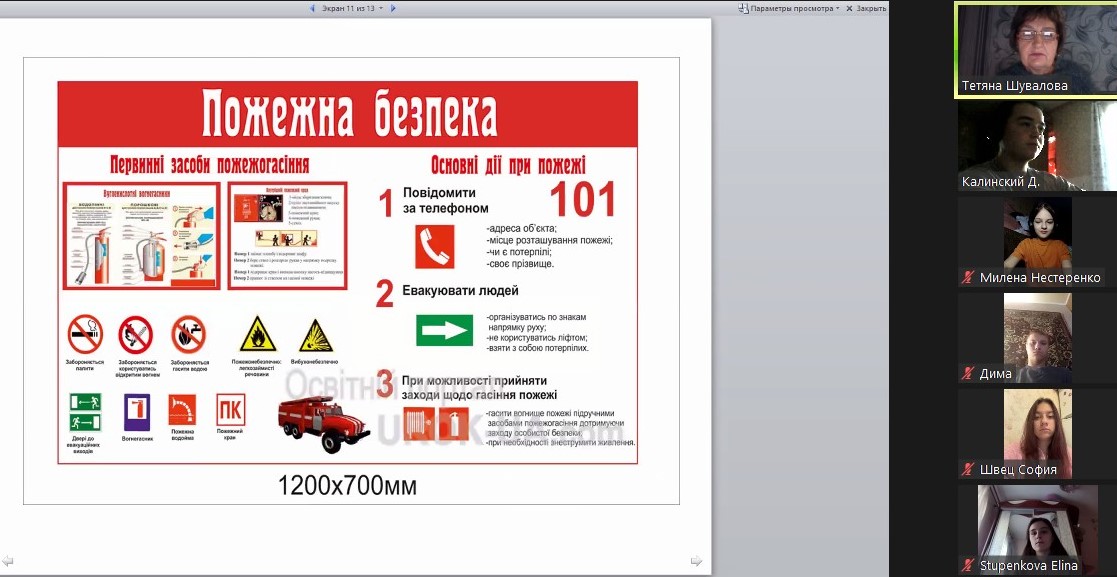Click the page-forward arrow at bottom right

pos(696,560)
